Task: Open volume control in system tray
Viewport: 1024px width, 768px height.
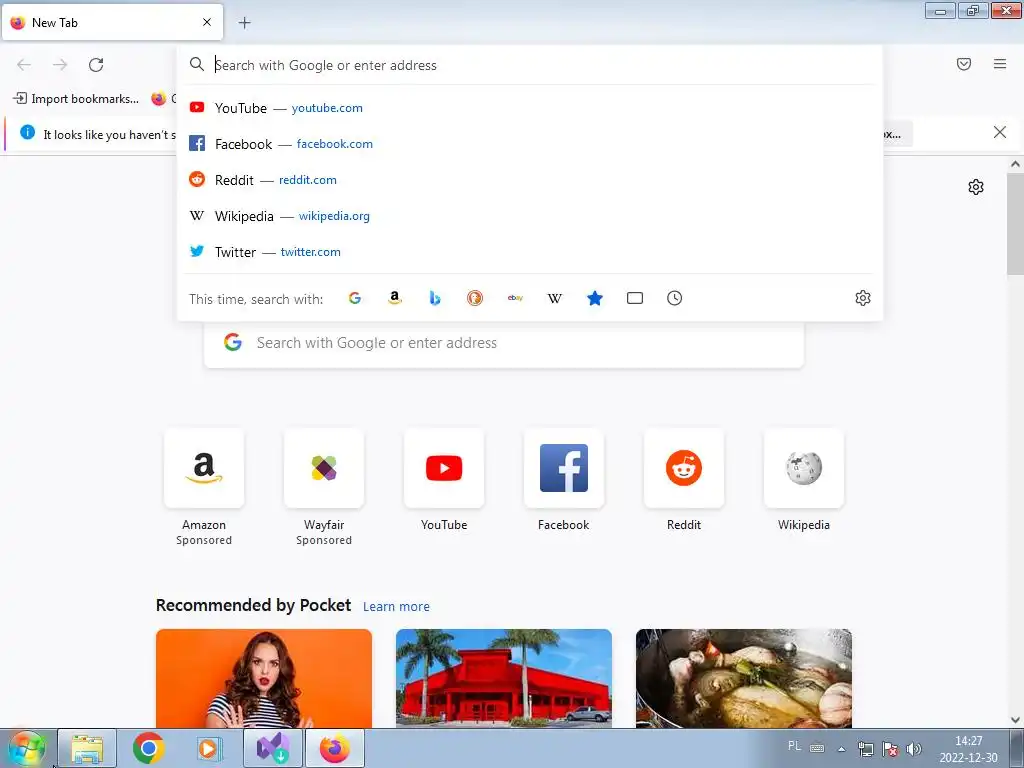Action: tap(914, 749)
